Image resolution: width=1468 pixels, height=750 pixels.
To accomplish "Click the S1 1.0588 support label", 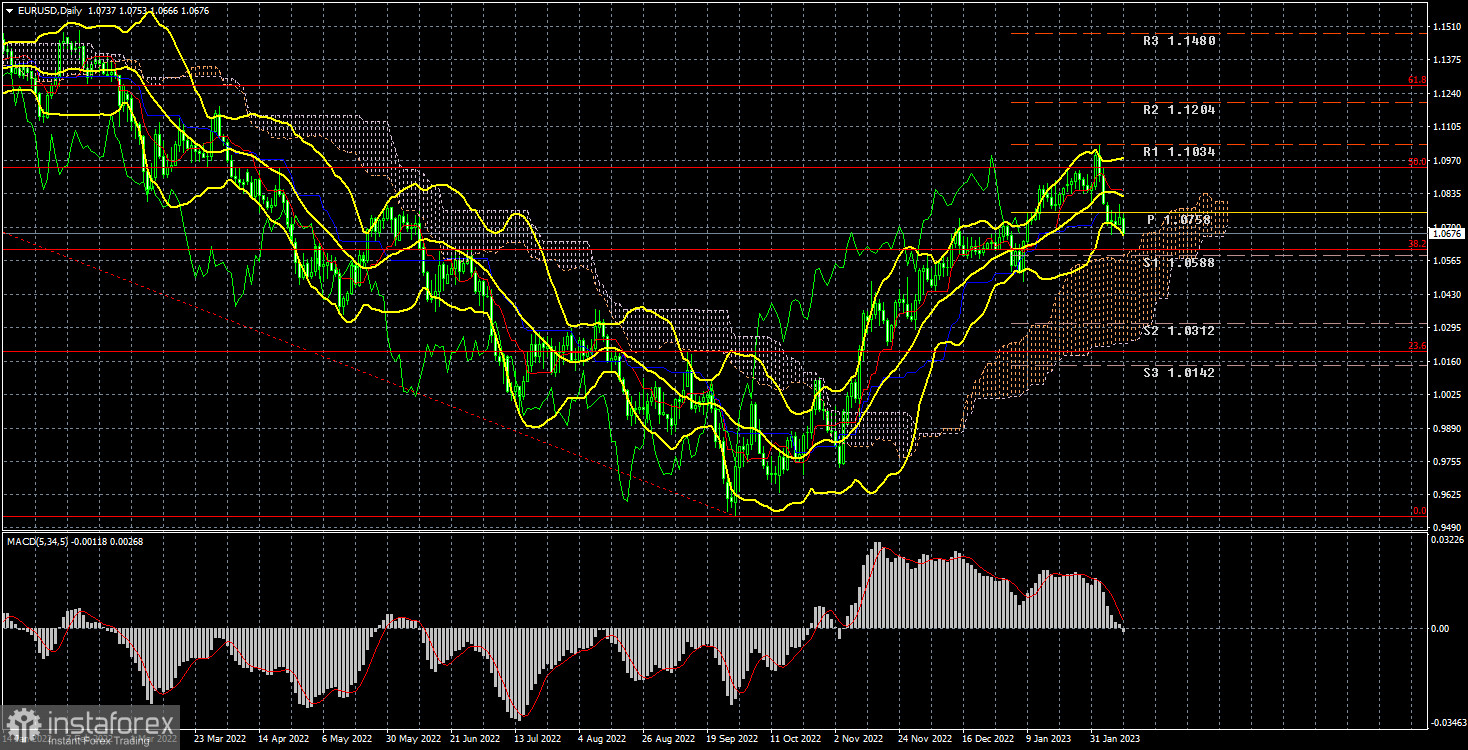I will tap(1180, 263).
